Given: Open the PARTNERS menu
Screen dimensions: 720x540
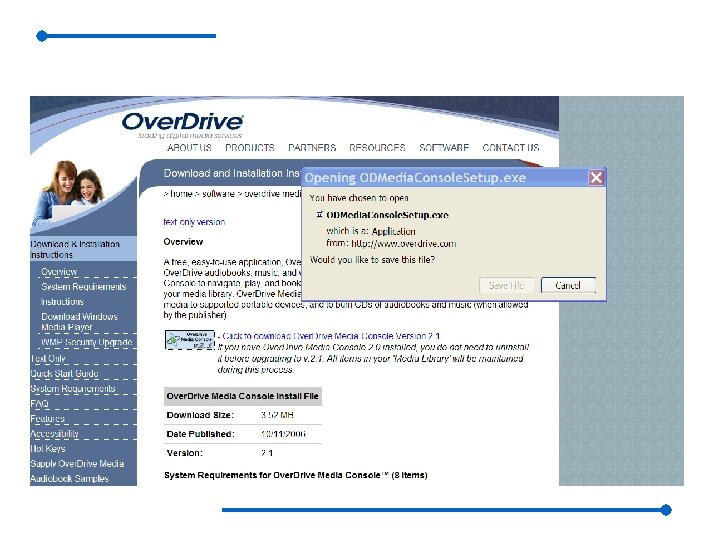Looking at the screenshot, I should pyautogui.click(x=312, y=147).
